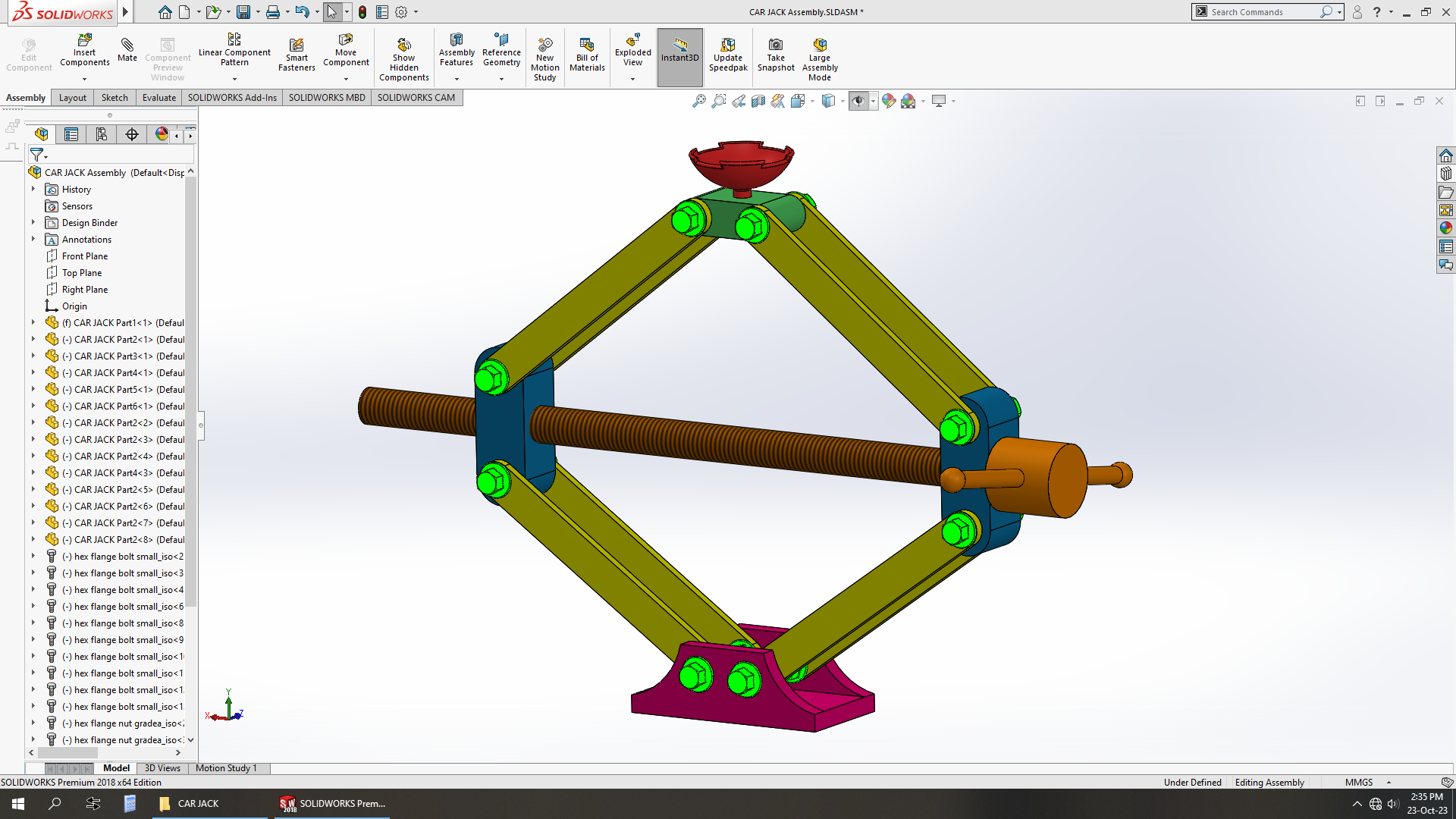Click the Mate tool icon

127,46
